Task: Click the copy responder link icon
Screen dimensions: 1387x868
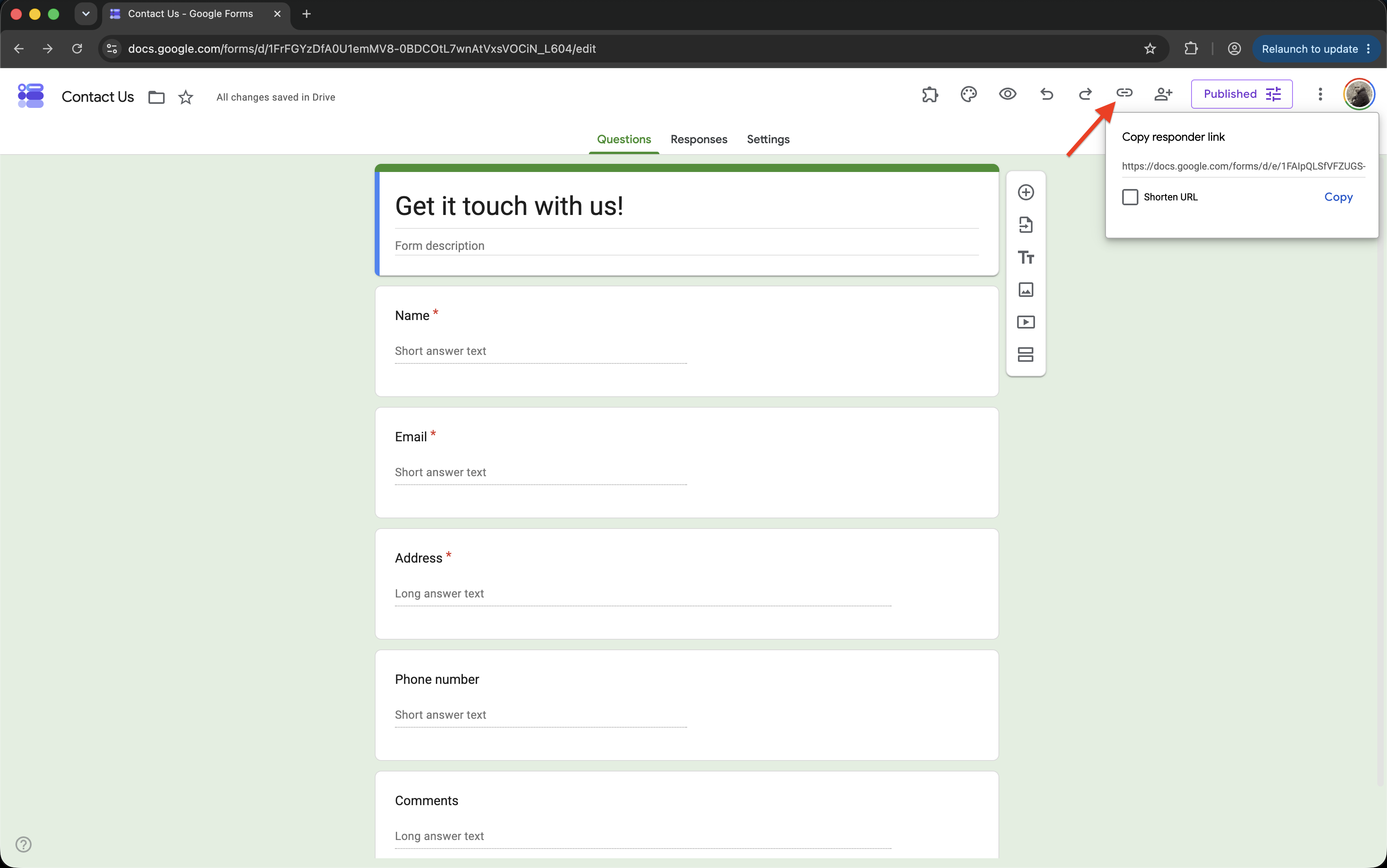Action: click(x=1124, y=93)
